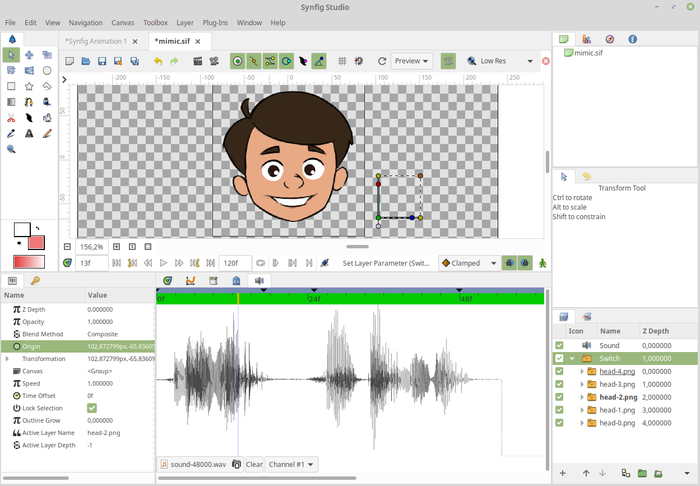The image size is (700, 486).
Task: Disable the head-4.png layer checkbox
Action: click(559, 371)
